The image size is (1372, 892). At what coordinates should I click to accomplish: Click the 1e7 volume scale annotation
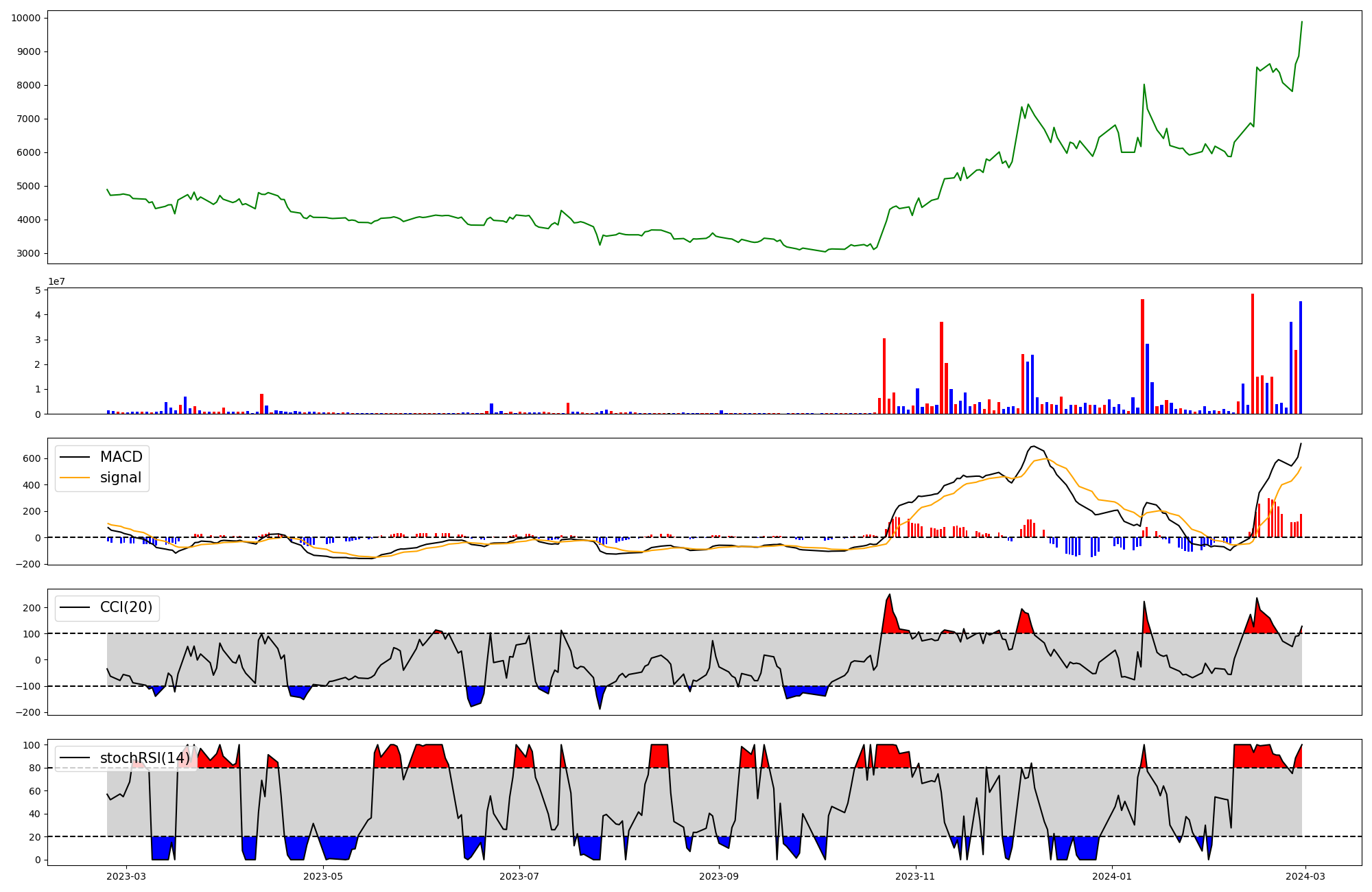56,281
